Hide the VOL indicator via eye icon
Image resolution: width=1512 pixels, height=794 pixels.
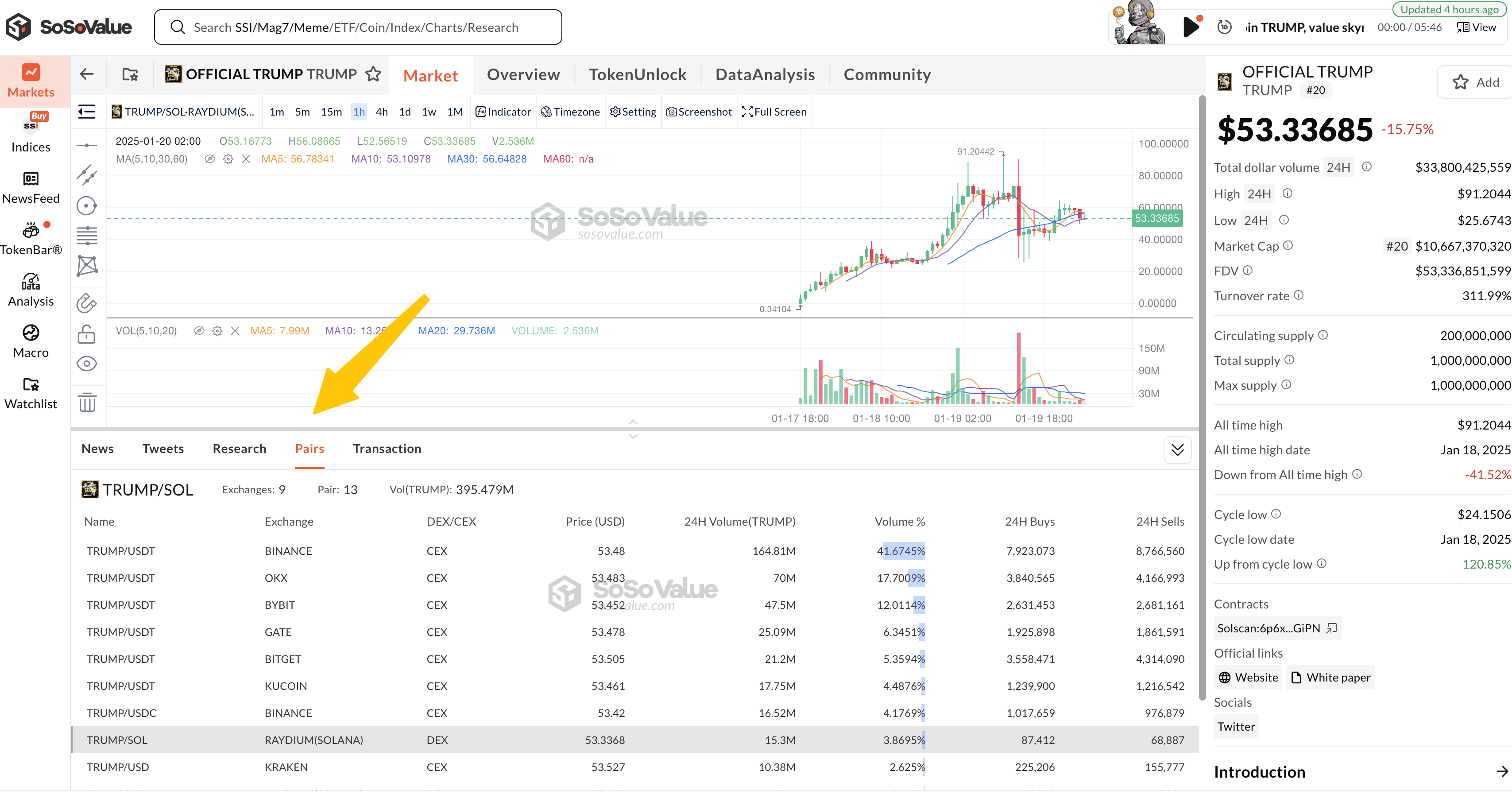[x=199, y=331]
